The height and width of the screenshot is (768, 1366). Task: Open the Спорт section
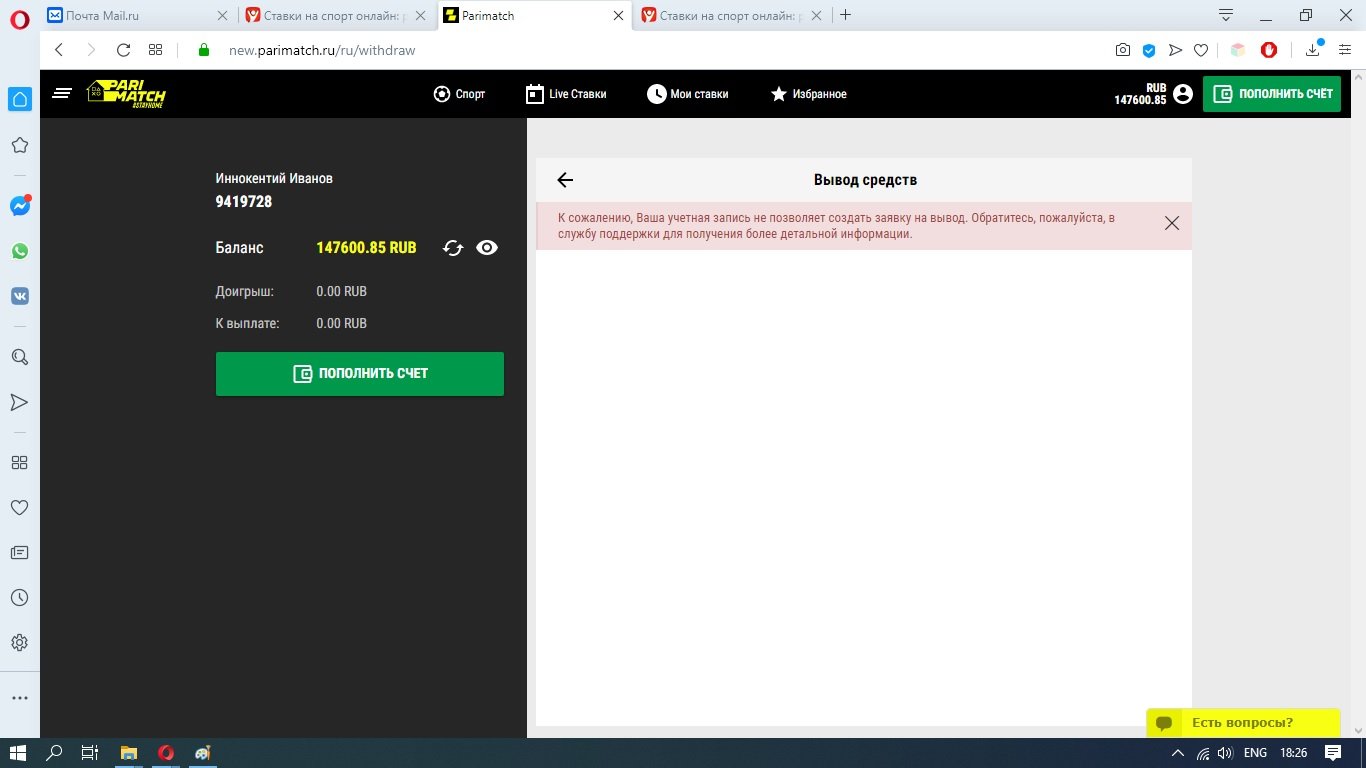(x=459, y=94)
